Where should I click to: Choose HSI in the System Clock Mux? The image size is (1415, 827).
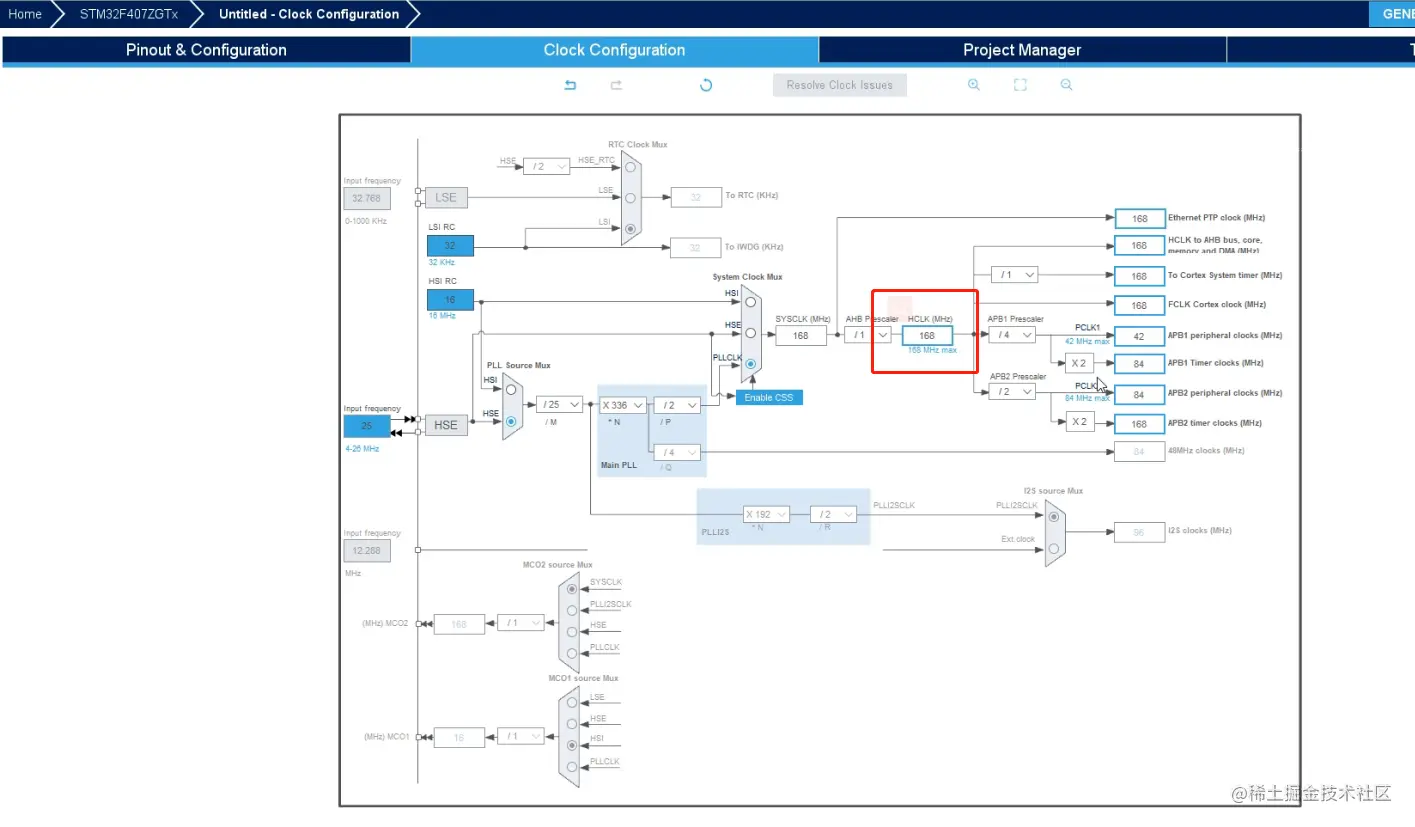click(751, 301)
